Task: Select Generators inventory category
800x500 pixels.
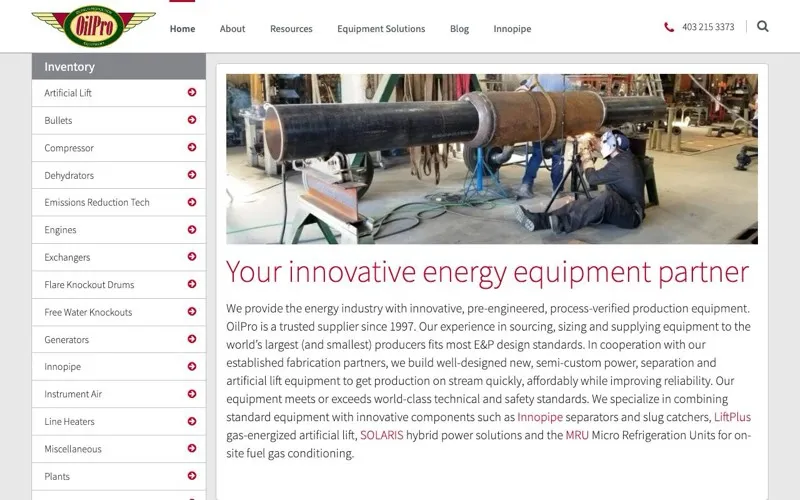Action: (x=119, y=340)
